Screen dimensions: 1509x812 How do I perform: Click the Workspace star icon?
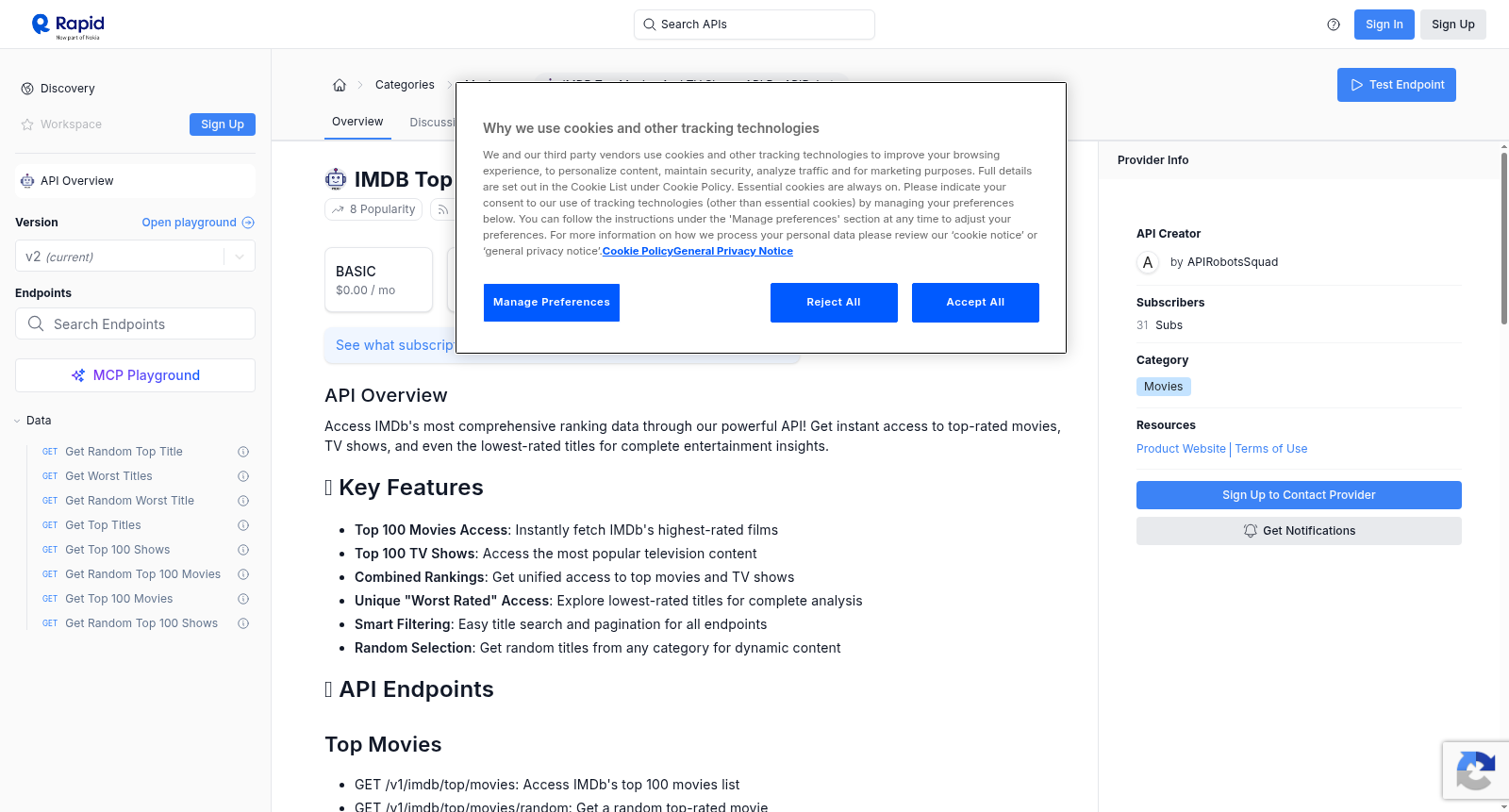tap(27, 124)
